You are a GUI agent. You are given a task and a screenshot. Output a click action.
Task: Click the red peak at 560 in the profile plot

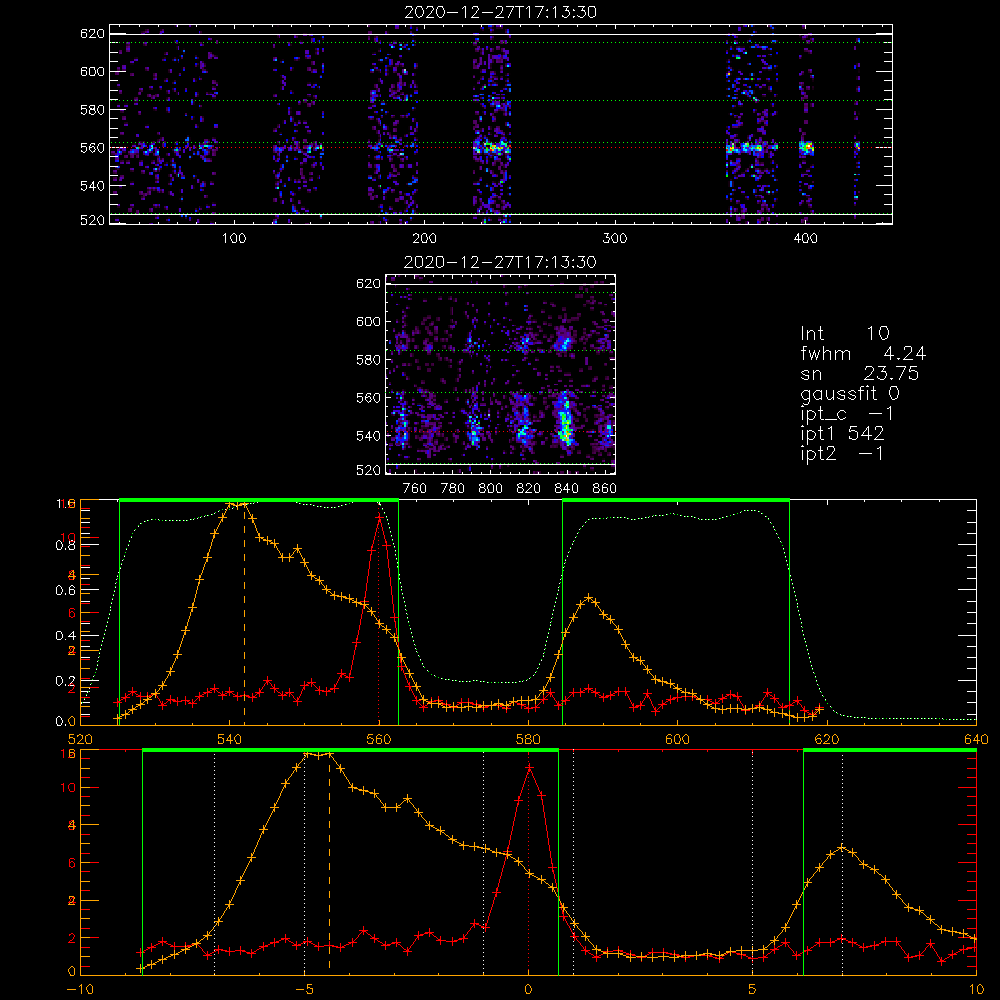pyautogui.click(x=379, y=518)
